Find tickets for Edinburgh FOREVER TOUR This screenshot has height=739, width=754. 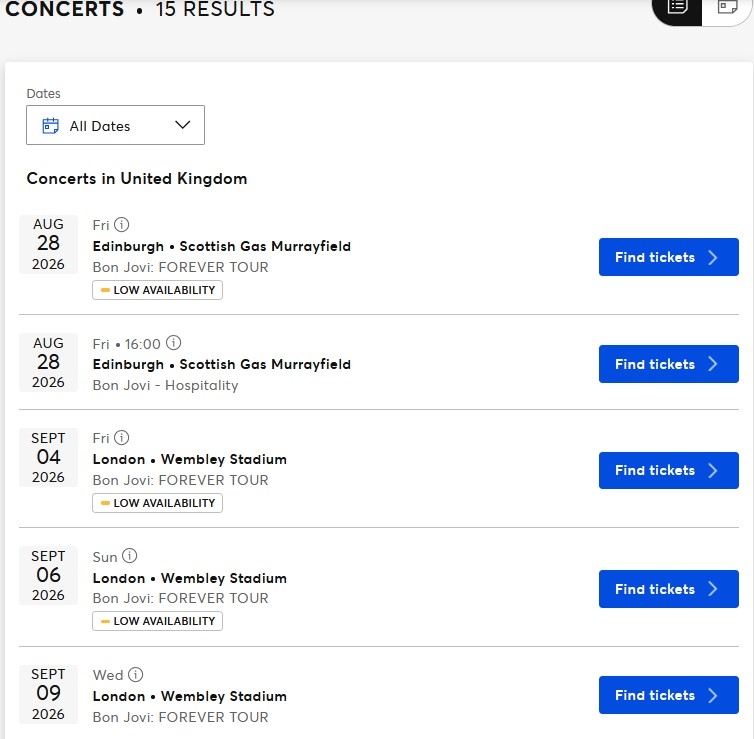pyautogui.click(x=668, y=257)
